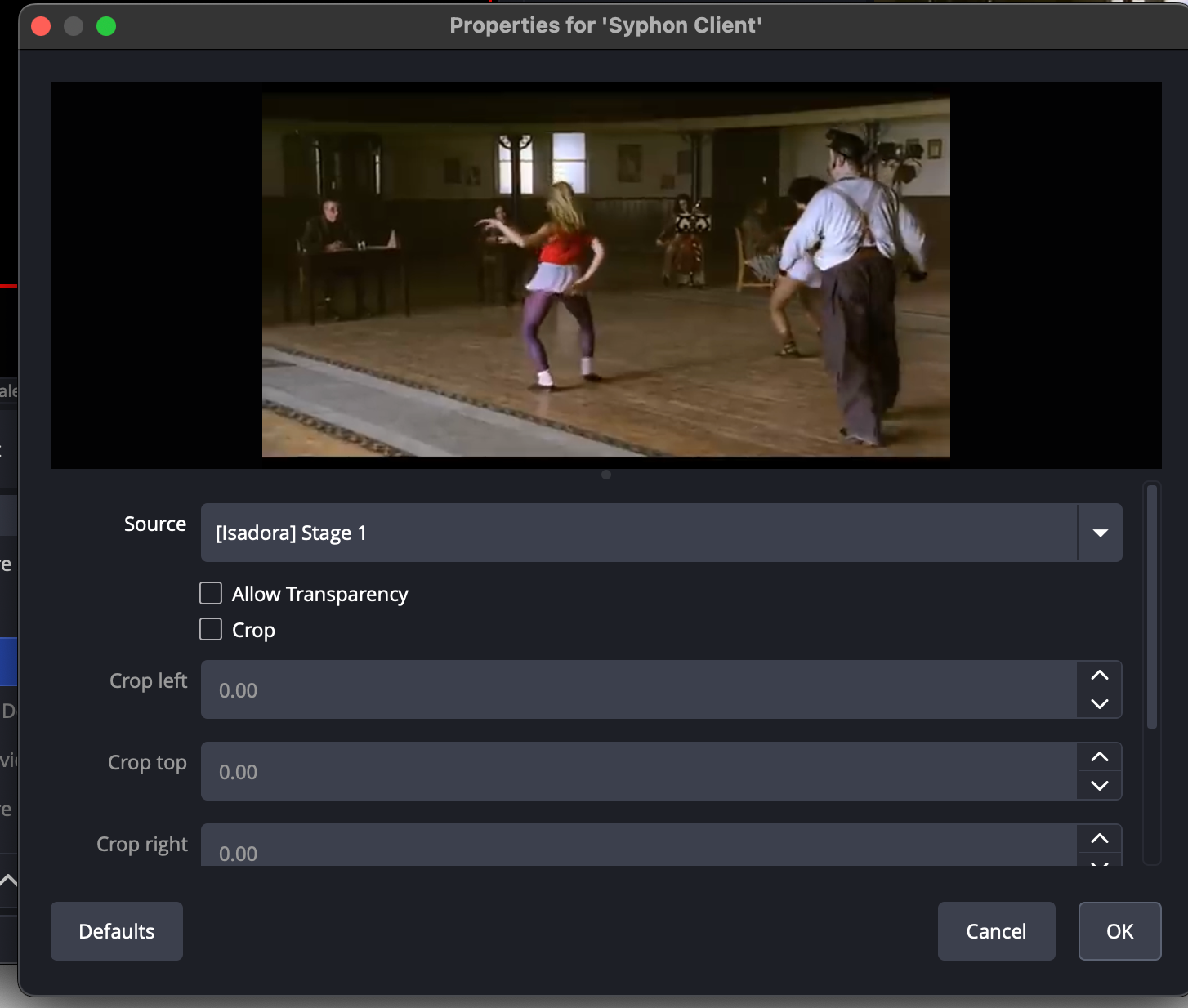
Task: Reset settings with the Defaults button
Action: coord(117,931)
